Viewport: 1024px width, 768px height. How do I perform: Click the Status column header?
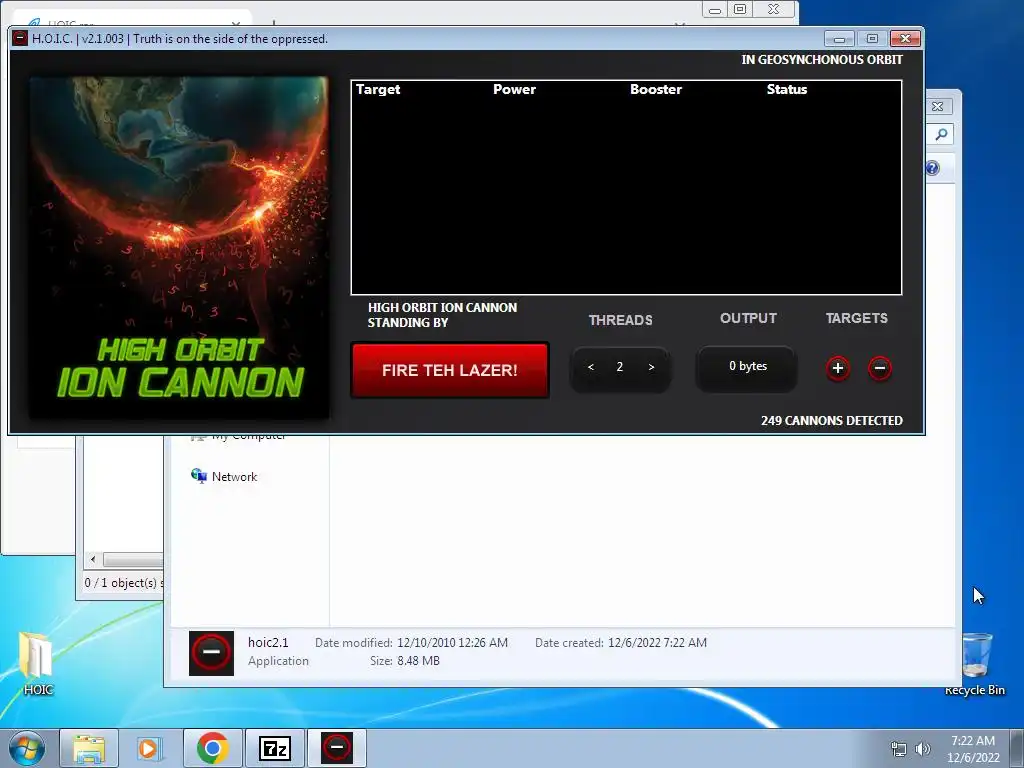pos(787,89)
